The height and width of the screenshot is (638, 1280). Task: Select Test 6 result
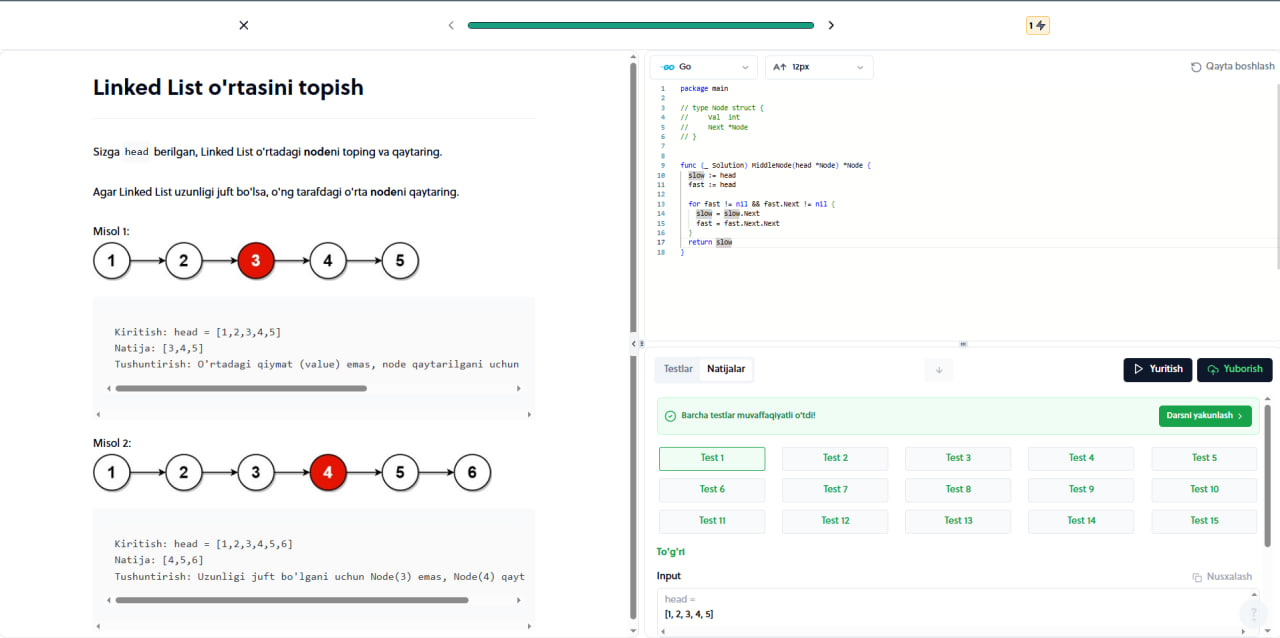coord(712,490)
